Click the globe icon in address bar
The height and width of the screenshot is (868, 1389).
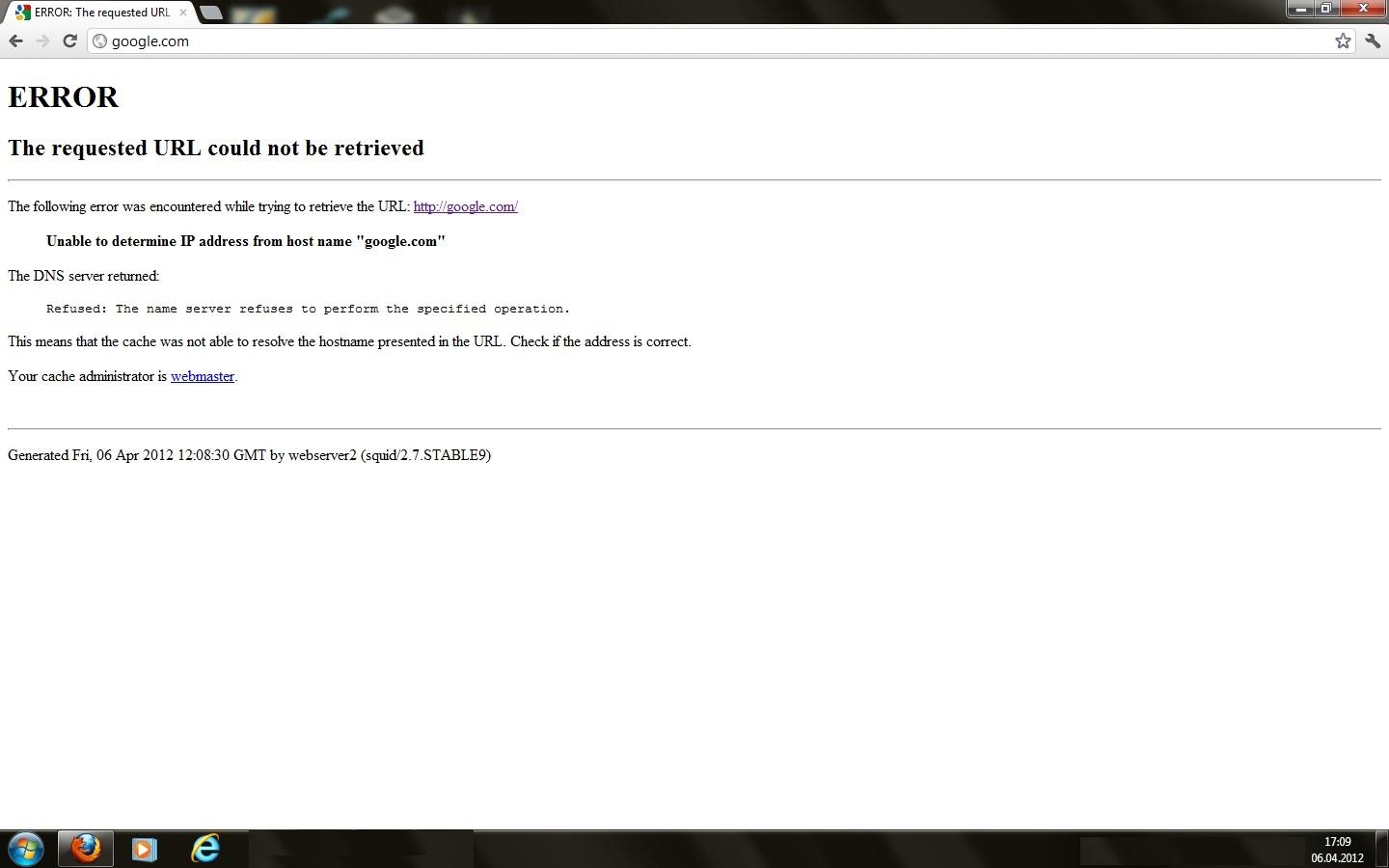(x=100, y=41)
